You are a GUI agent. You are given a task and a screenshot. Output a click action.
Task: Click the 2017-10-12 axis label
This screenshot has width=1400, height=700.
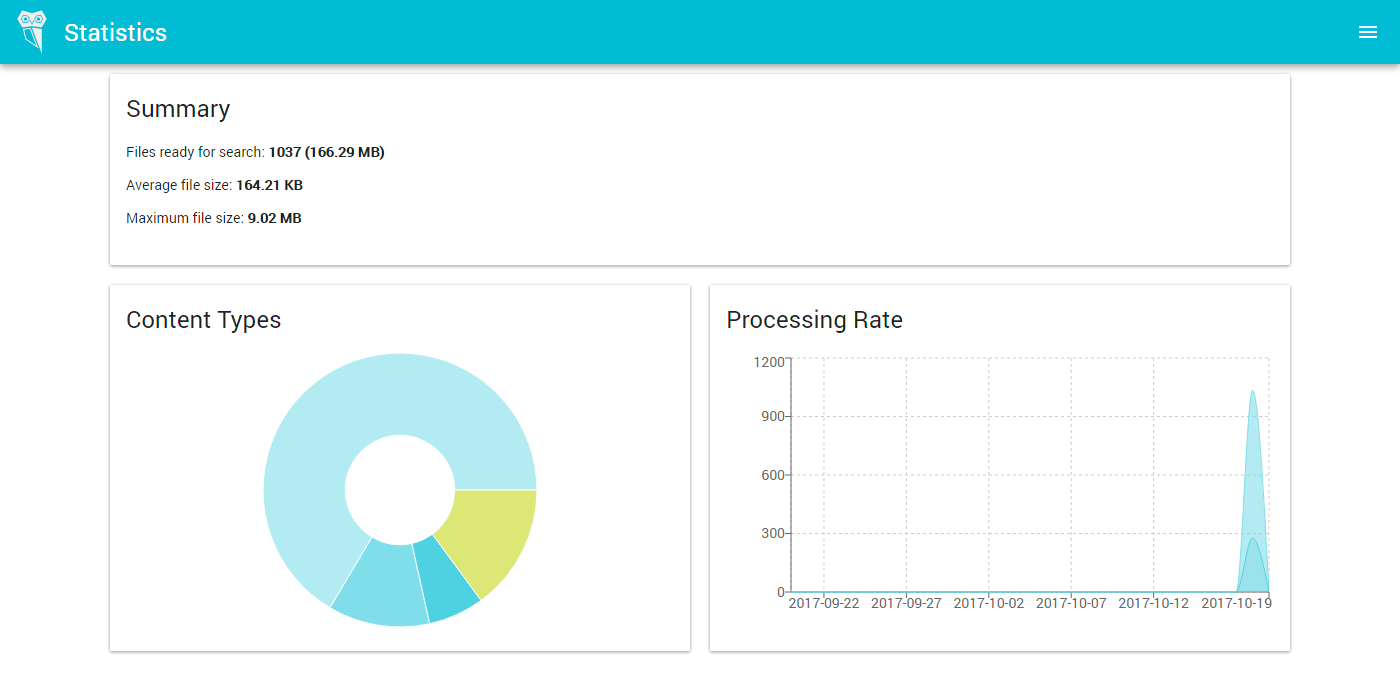tap(1154, 603)
